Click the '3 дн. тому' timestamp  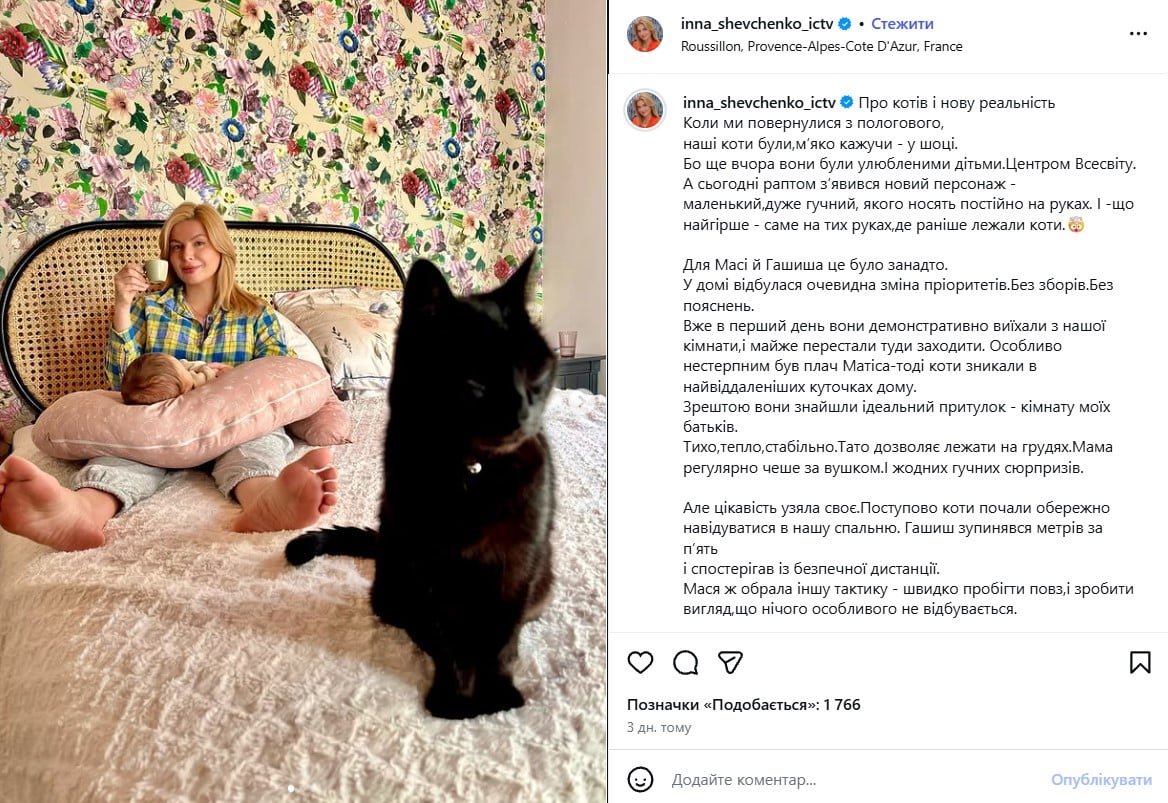click(659, 728)
